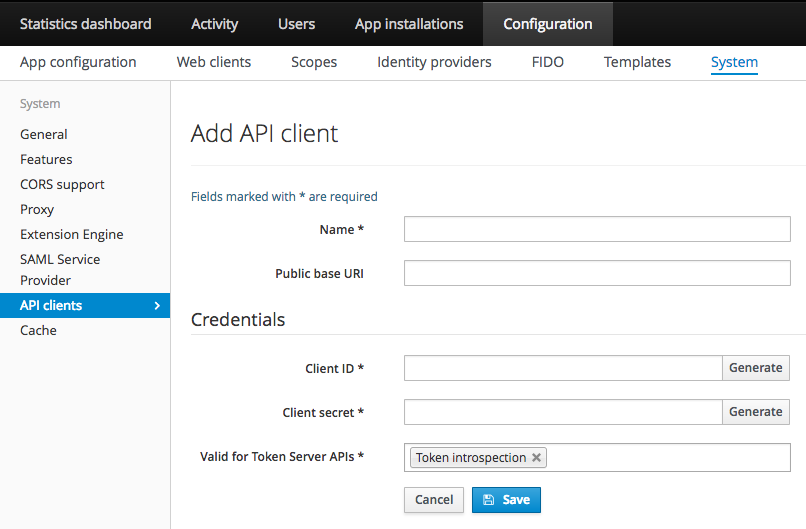Go to CORS support settings
The image size is (806, 529).
pos(62,185)
